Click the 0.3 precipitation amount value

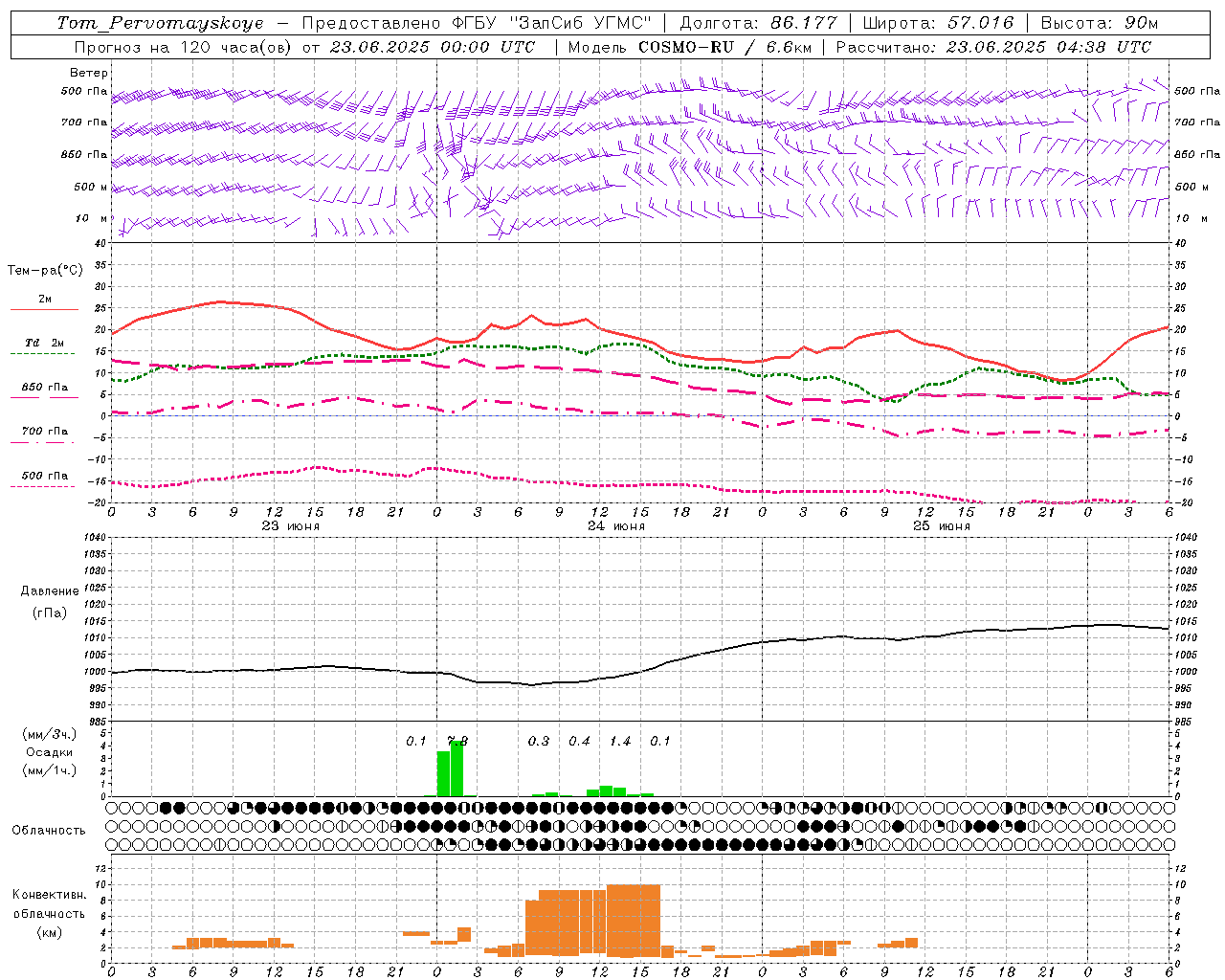pos(539,742)
